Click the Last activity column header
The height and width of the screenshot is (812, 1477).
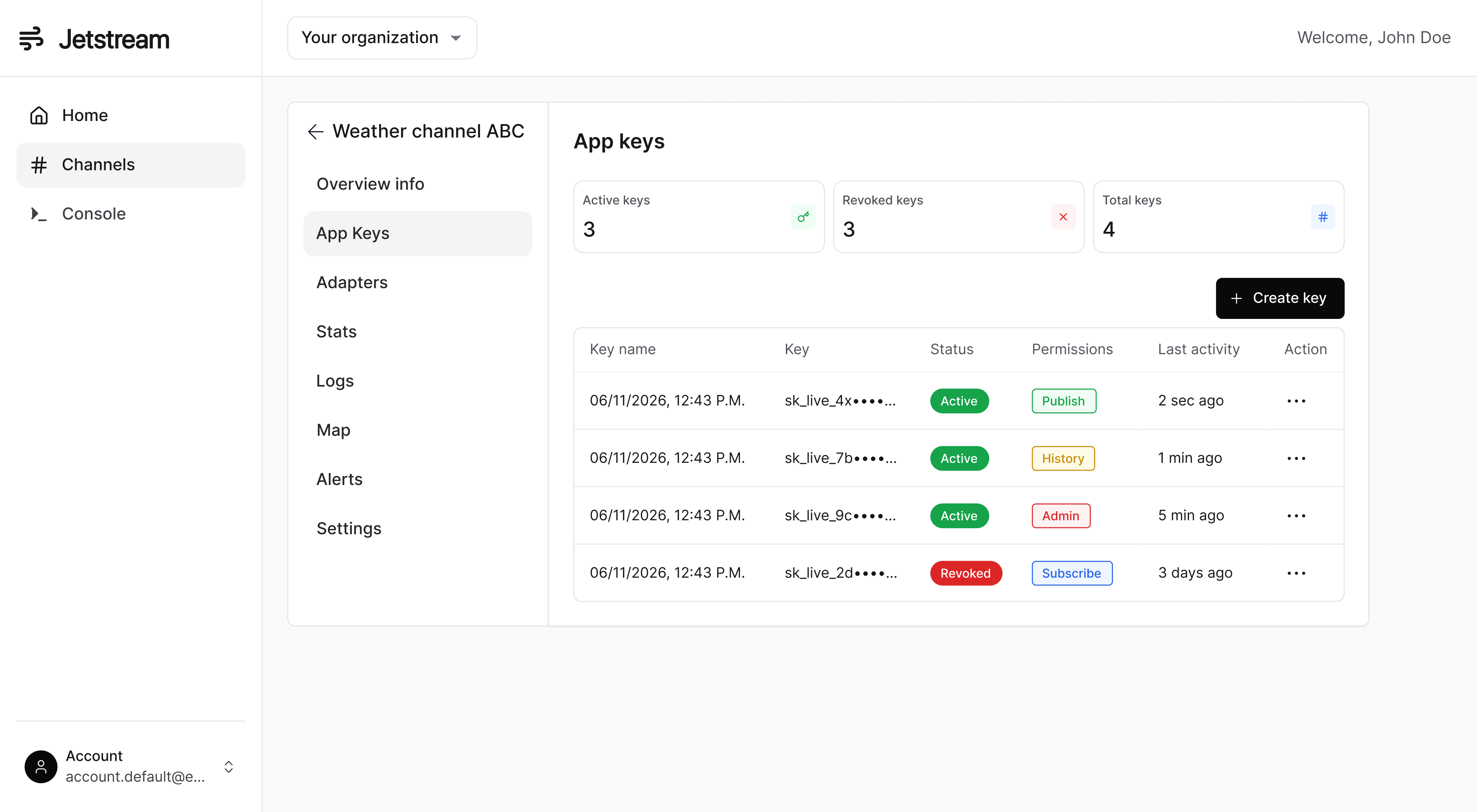[x=1198, y=349]
